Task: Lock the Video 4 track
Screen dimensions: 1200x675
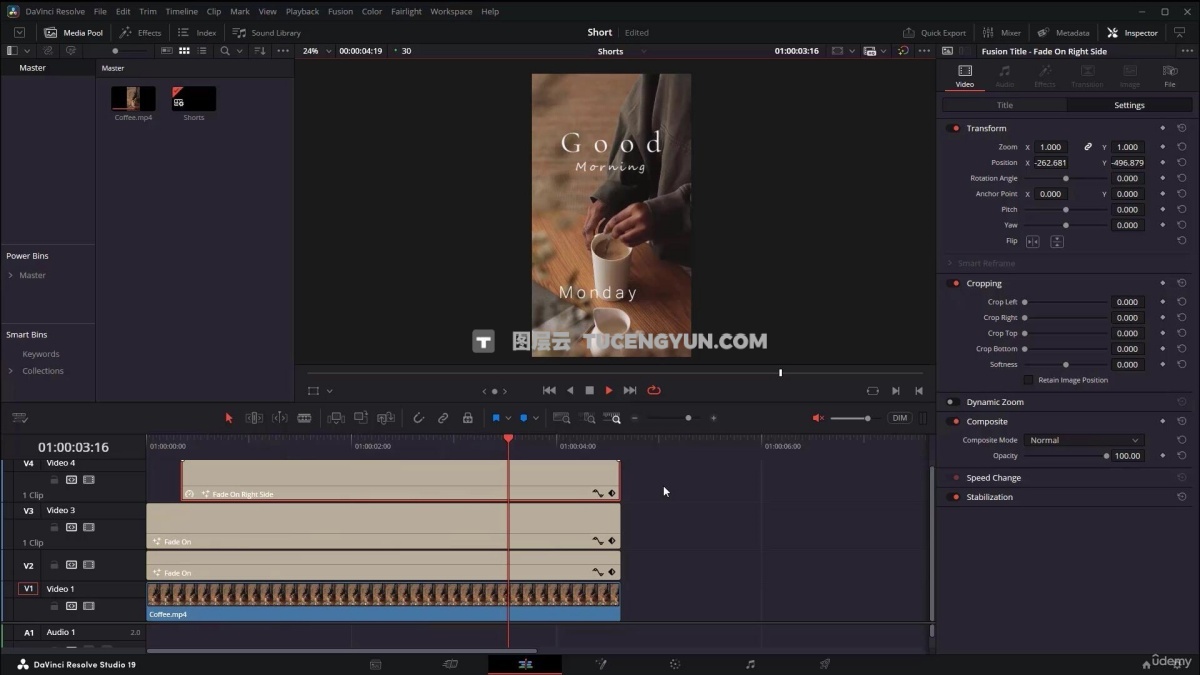Action: [x=54, y=480]
